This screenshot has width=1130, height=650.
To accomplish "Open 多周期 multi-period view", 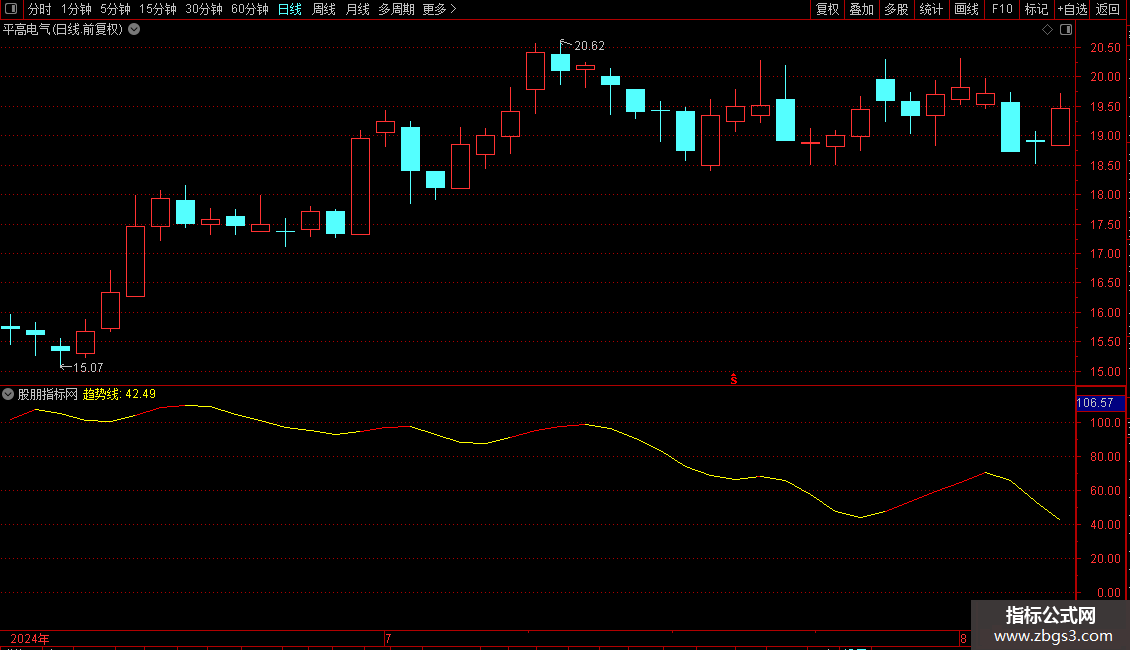I will [x=396, y=9].
